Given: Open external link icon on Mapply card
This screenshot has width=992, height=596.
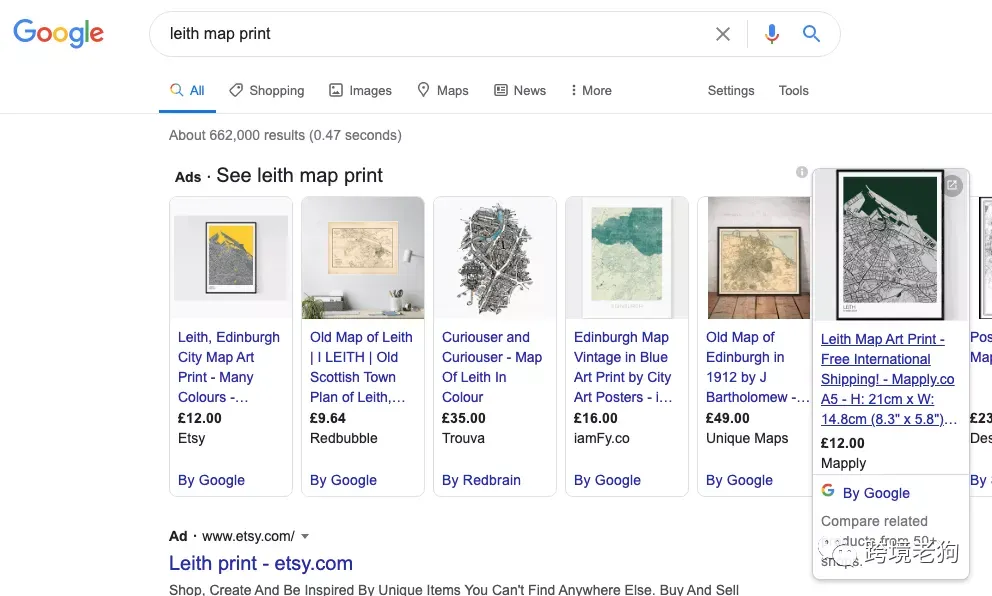Looking at the screenshot, I should pos(952,185).
